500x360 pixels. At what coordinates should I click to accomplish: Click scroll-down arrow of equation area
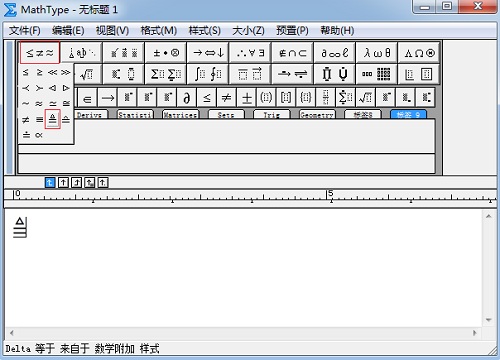(489, 320)
